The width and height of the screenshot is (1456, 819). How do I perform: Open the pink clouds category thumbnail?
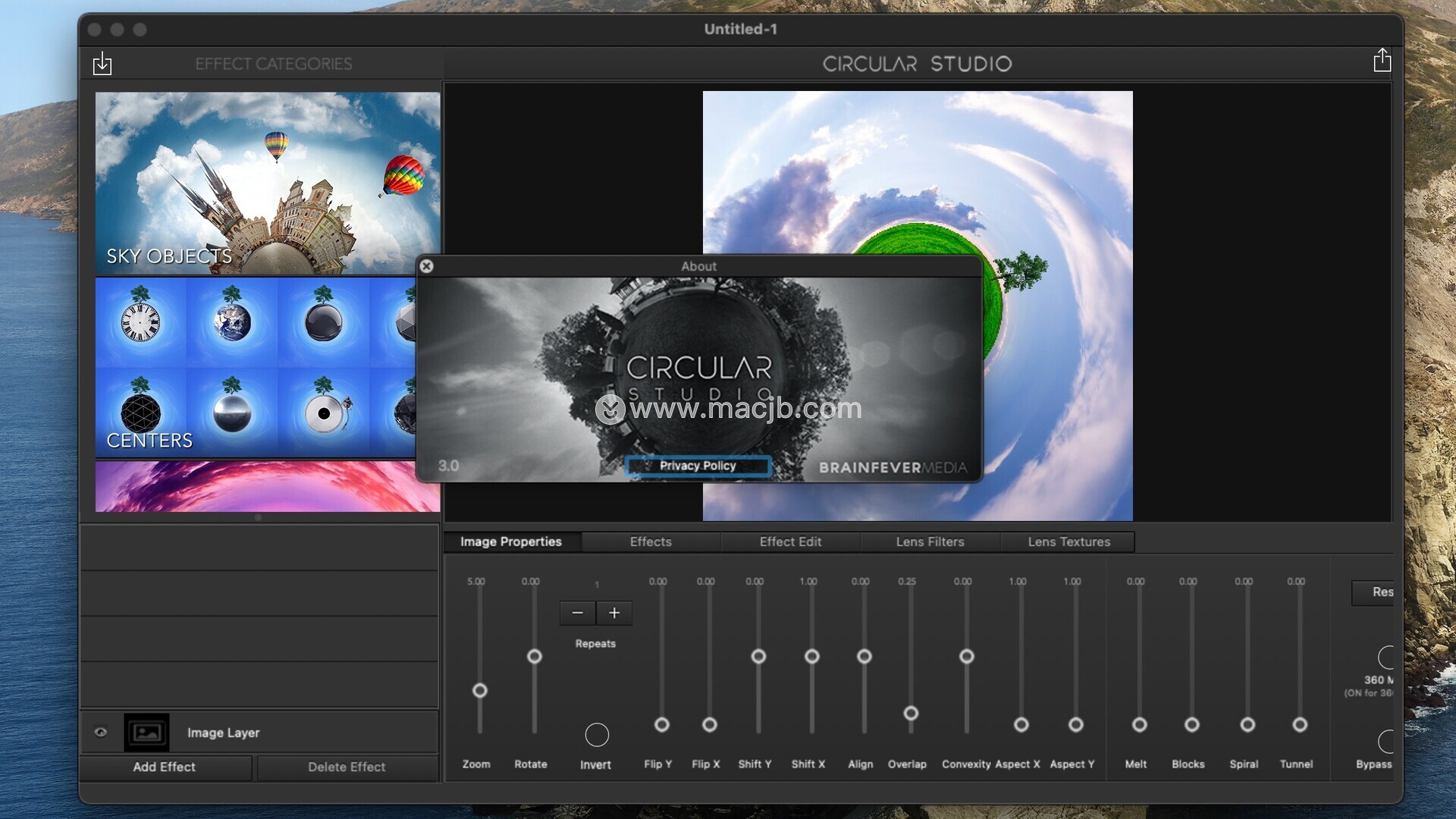coord(267,487)
